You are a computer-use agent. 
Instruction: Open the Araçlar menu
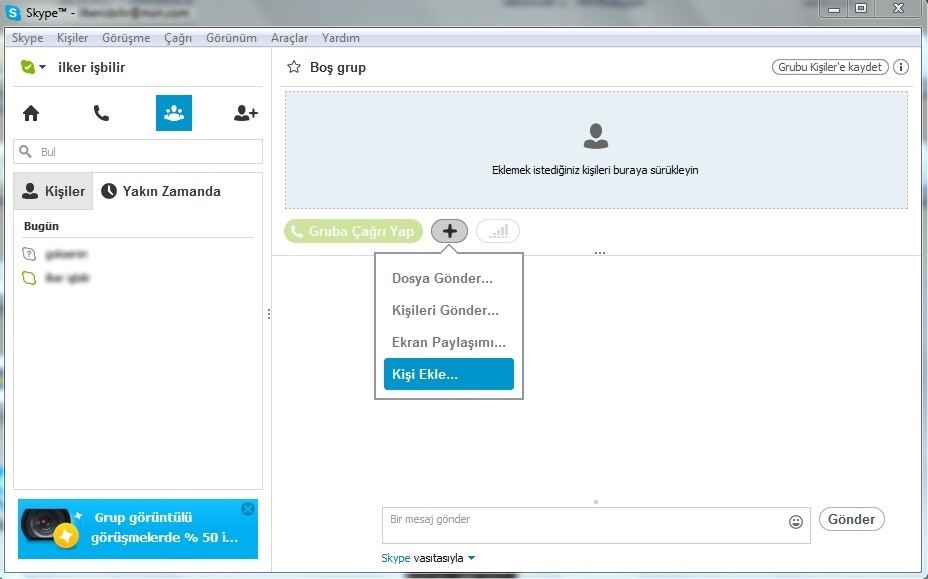tap(289, 38)
